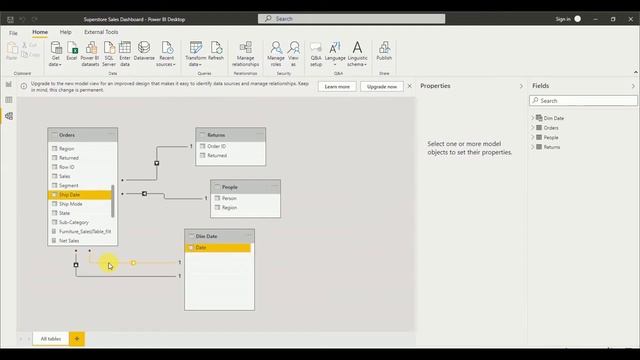Viewport: 640px width, 360px height.
Task: Refresh the data
Action: tap(216, 51)
